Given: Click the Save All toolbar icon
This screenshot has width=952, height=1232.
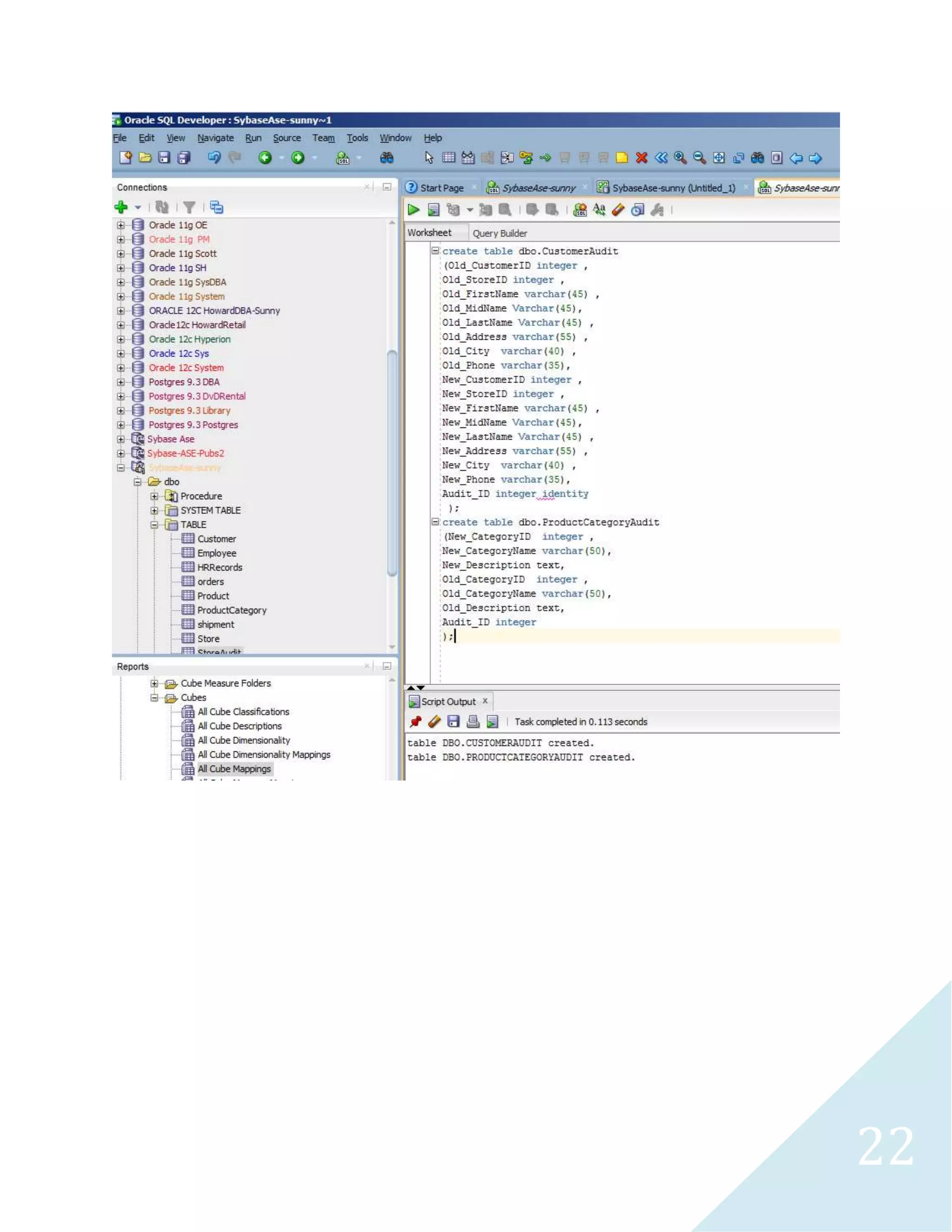Looking at the screenshot, I should click(183, 158).
